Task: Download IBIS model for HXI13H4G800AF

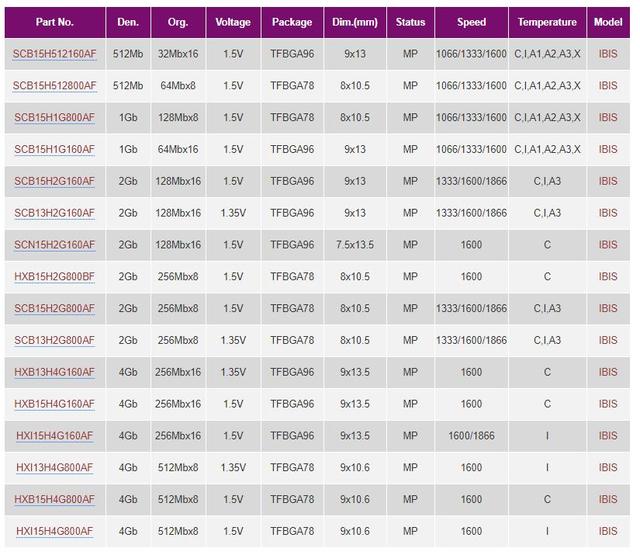Action: tap(608, 468)
